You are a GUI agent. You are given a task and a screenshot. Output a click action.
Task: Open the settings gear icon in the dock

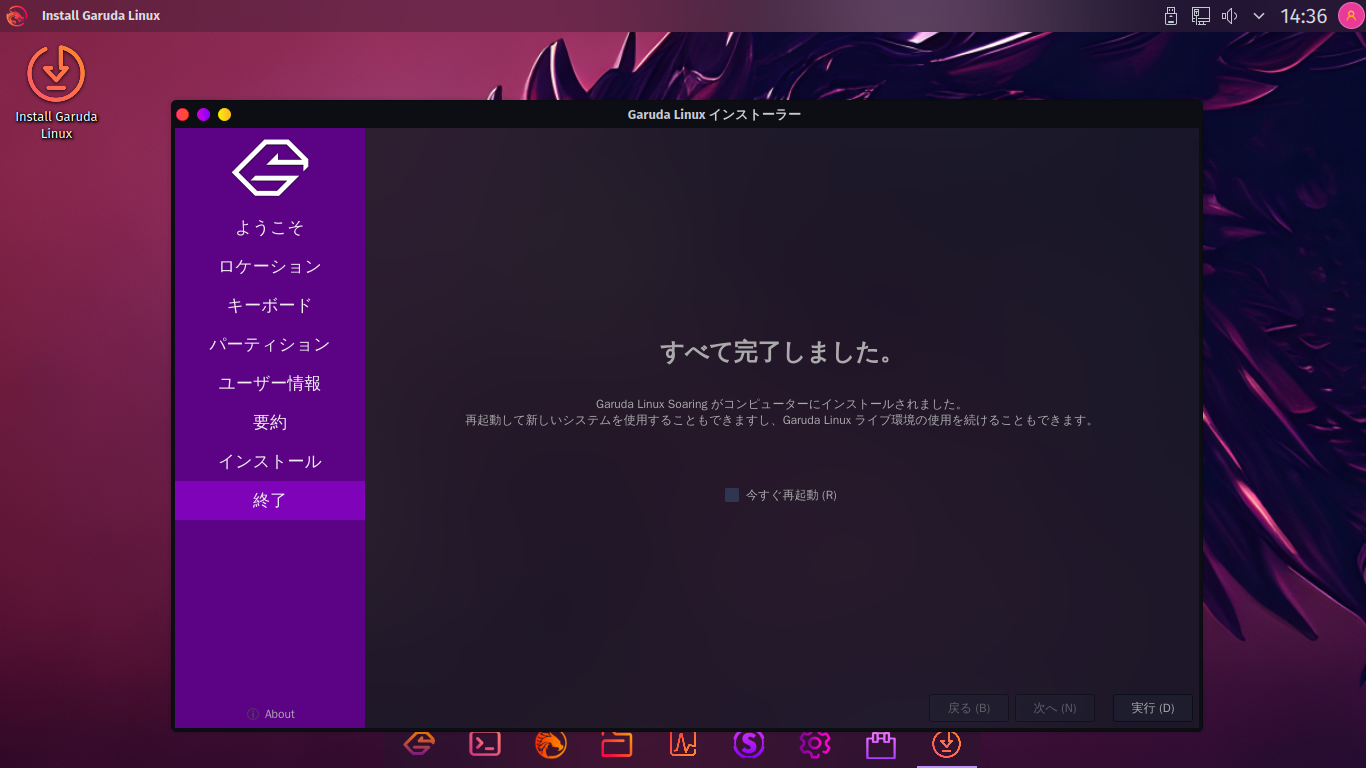(815, 744)
